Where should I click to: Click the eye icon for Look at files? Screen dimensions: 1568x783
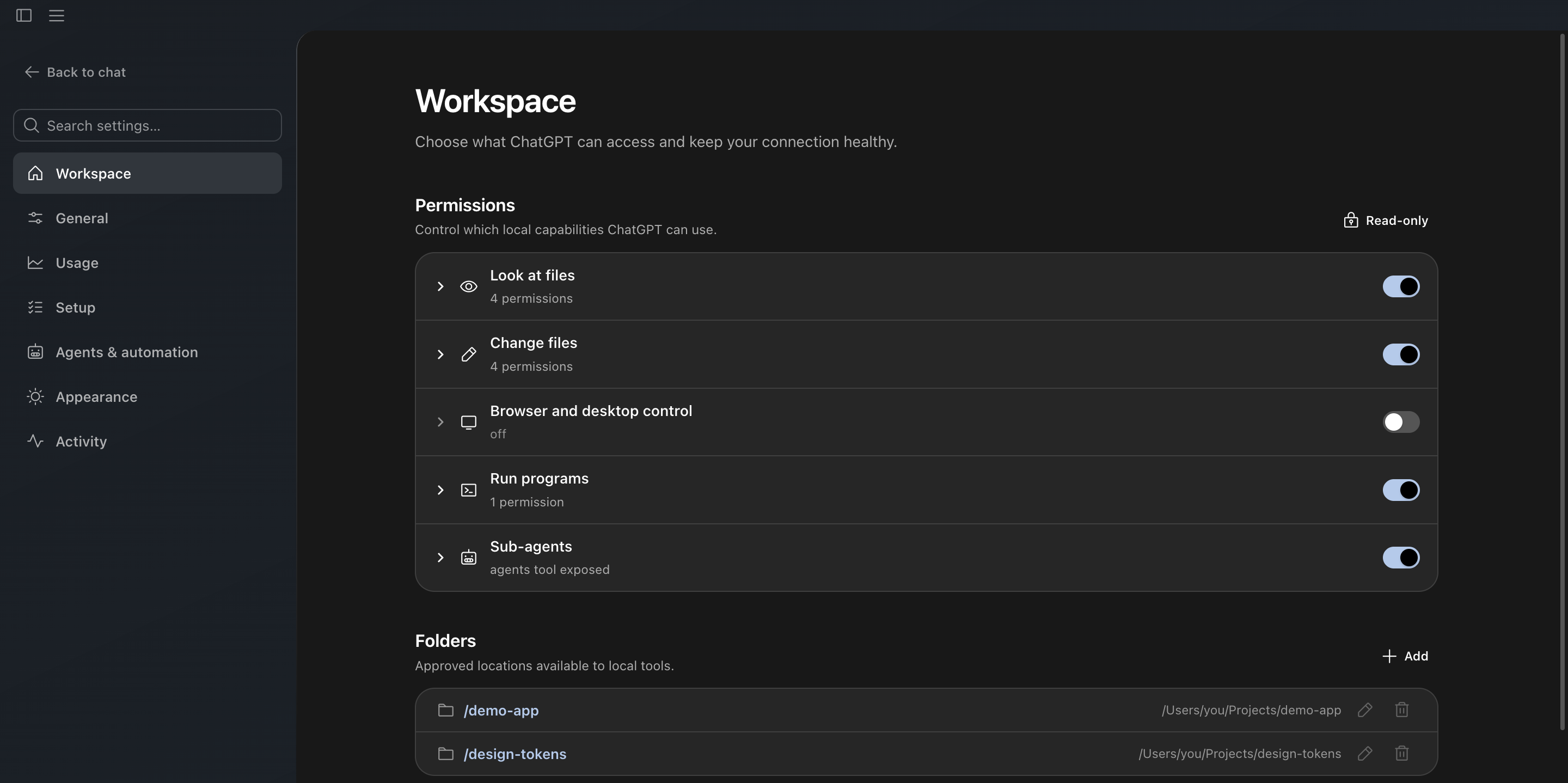point(468,287)
